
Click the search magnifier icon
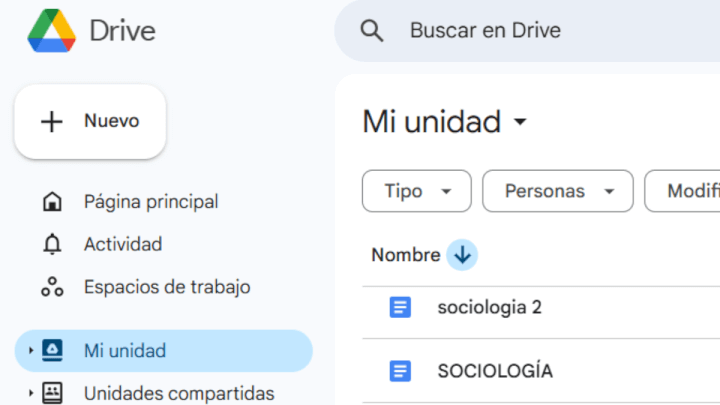(371, 31)
